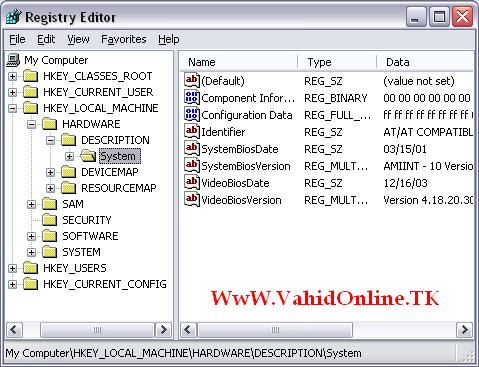
Task: Click the HKEY_USERS folder icon
Action: (31, 268)
